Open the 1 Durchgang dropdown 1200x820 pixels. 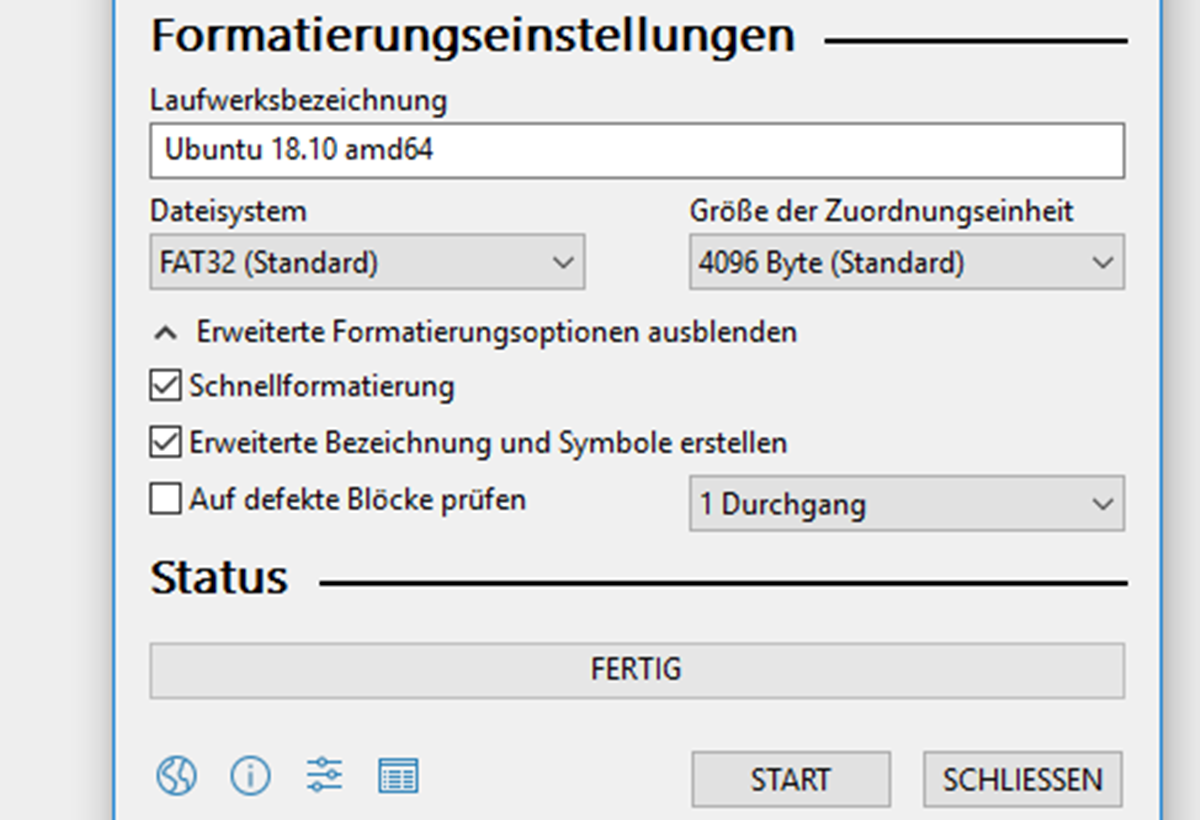907,504
